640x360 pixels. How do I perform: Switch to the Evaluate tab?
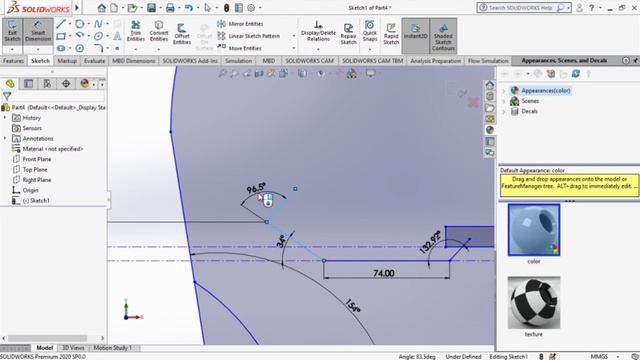pyautogui.click(x=94, y=60)
